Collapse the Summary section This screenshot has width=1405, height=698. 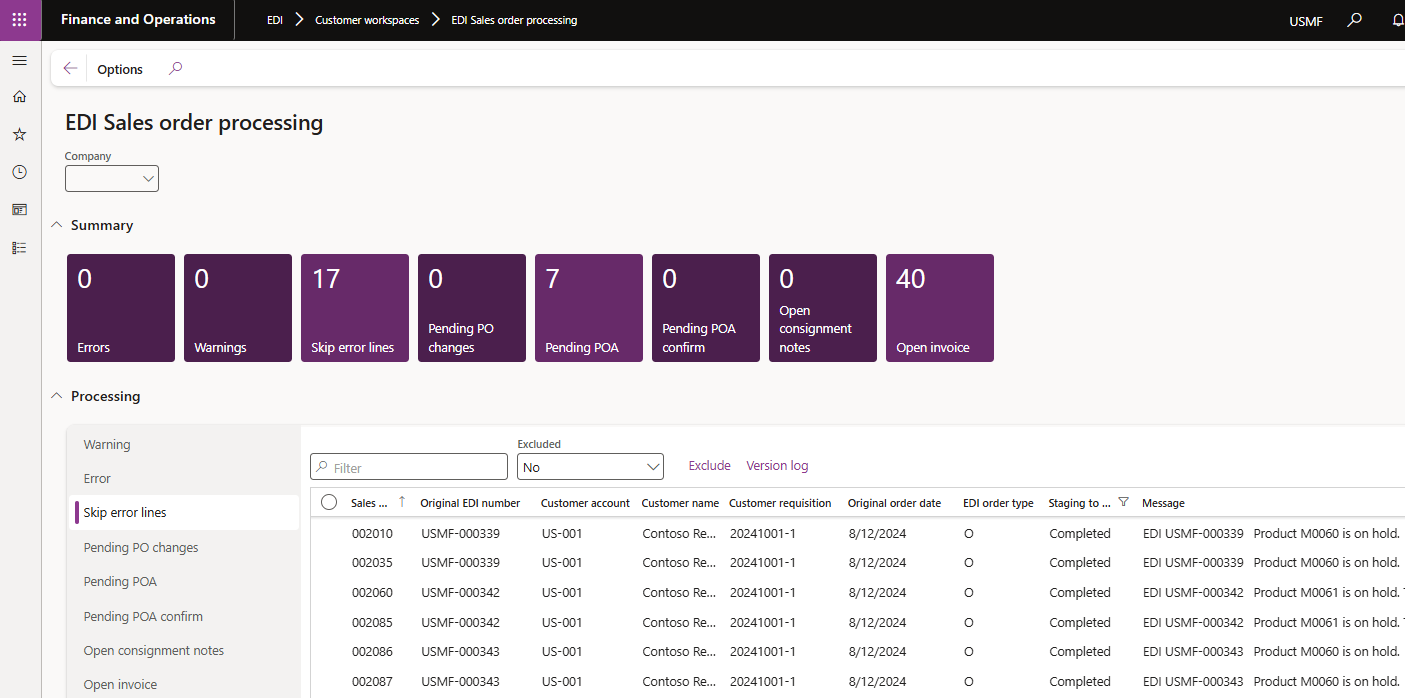[57, 226]
